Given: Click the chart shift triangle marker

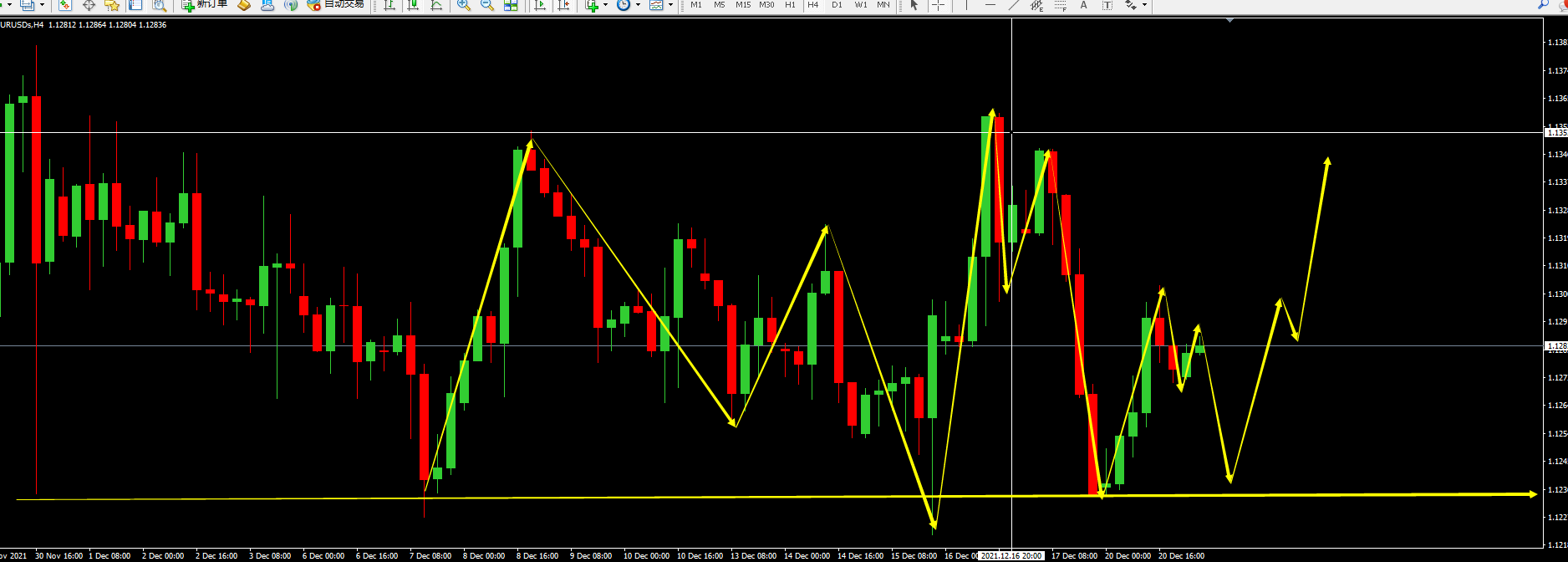Looking at the screenshot, I should coord(1229,21).
